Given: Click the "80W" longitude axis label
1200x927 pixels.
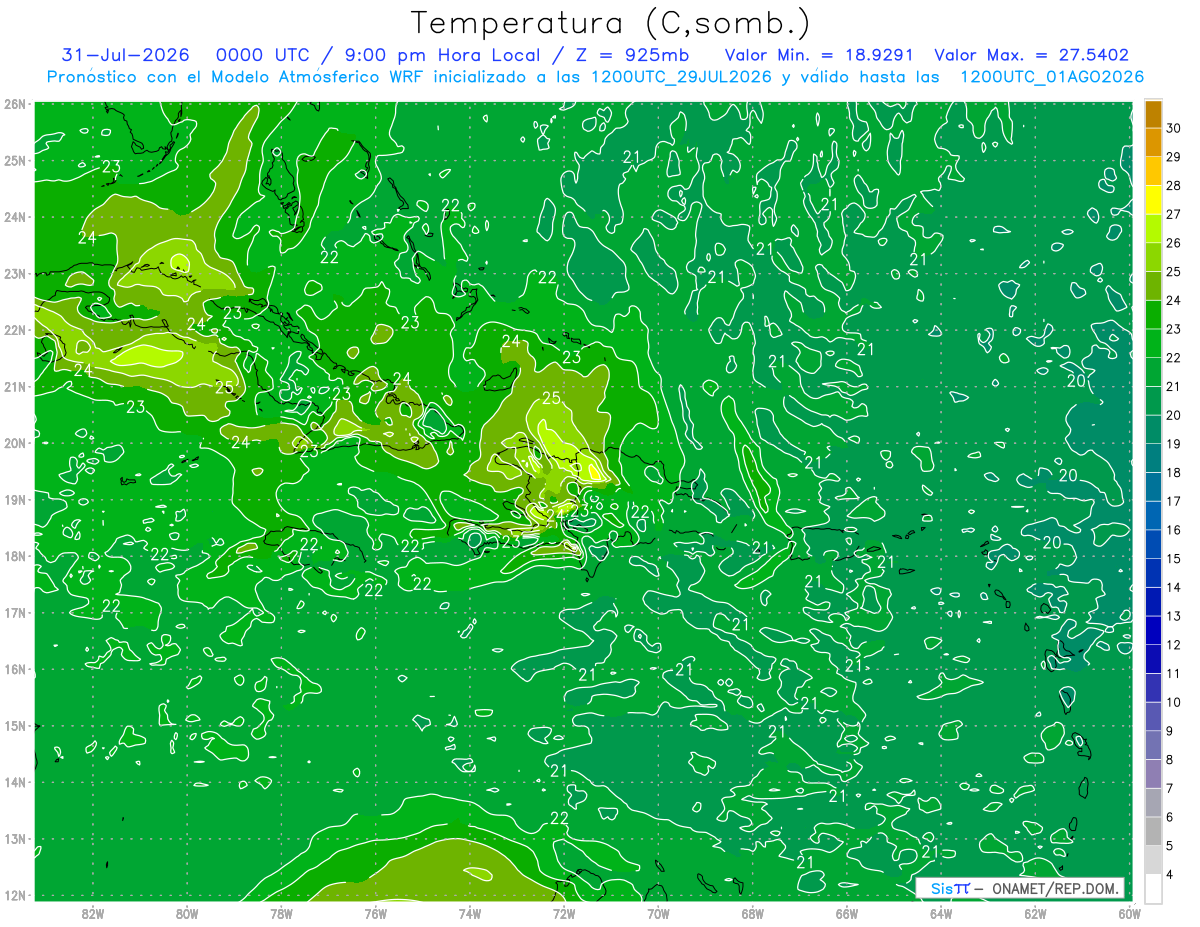Looking at the screenshot, I should point(187,913).
